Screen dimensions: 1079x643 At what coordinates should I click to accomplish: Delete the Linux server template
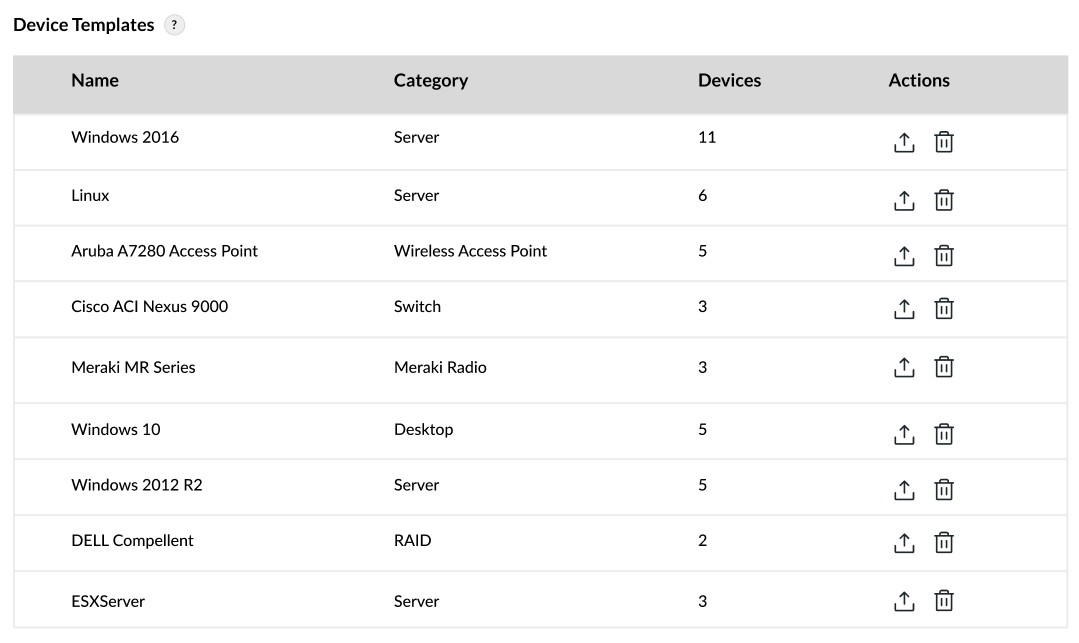coord(944,200)
